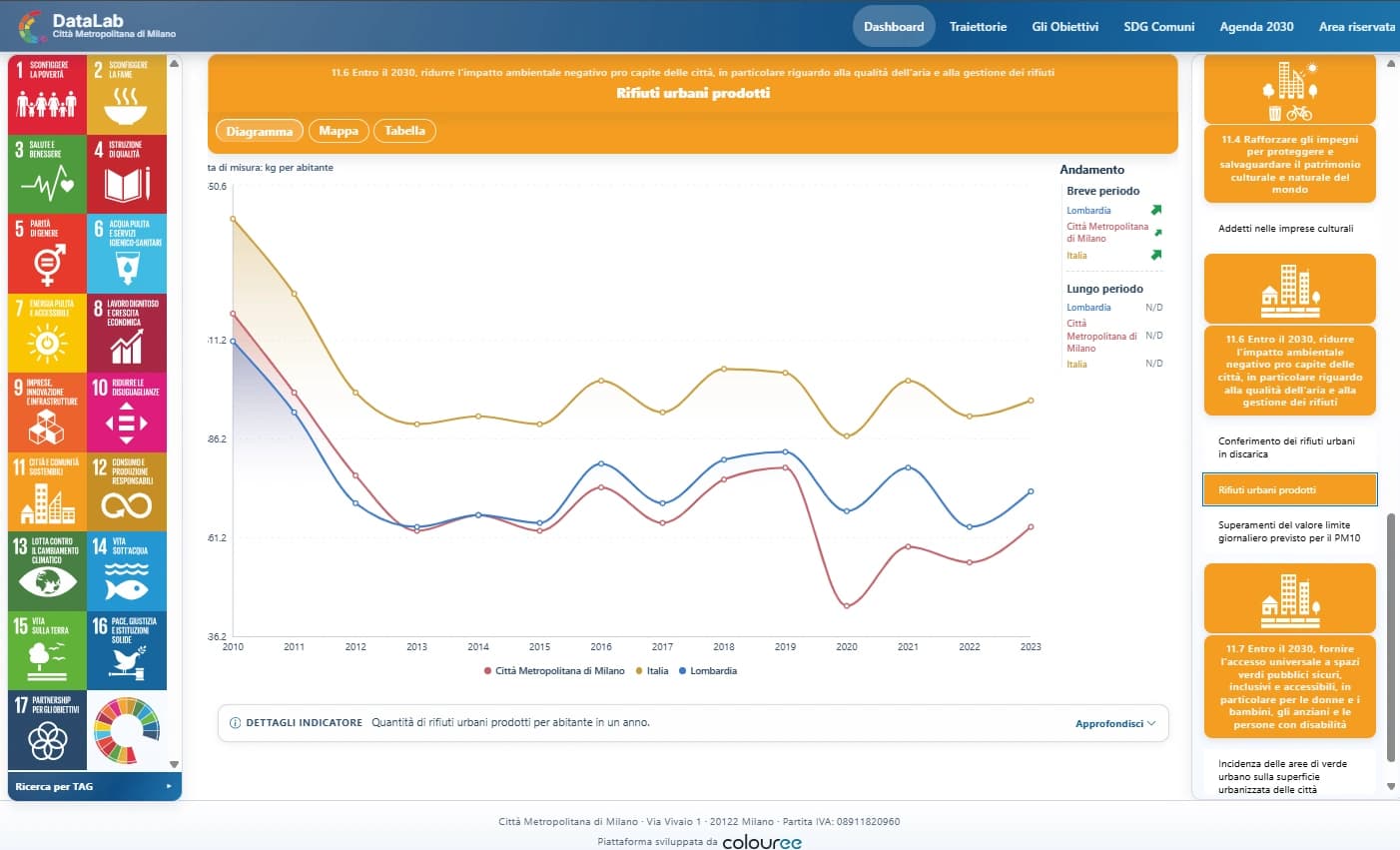Open target 11.7 accesso a spazi verdi card
Viewport: 1400px width, 850px height.
pos(1290,688)
